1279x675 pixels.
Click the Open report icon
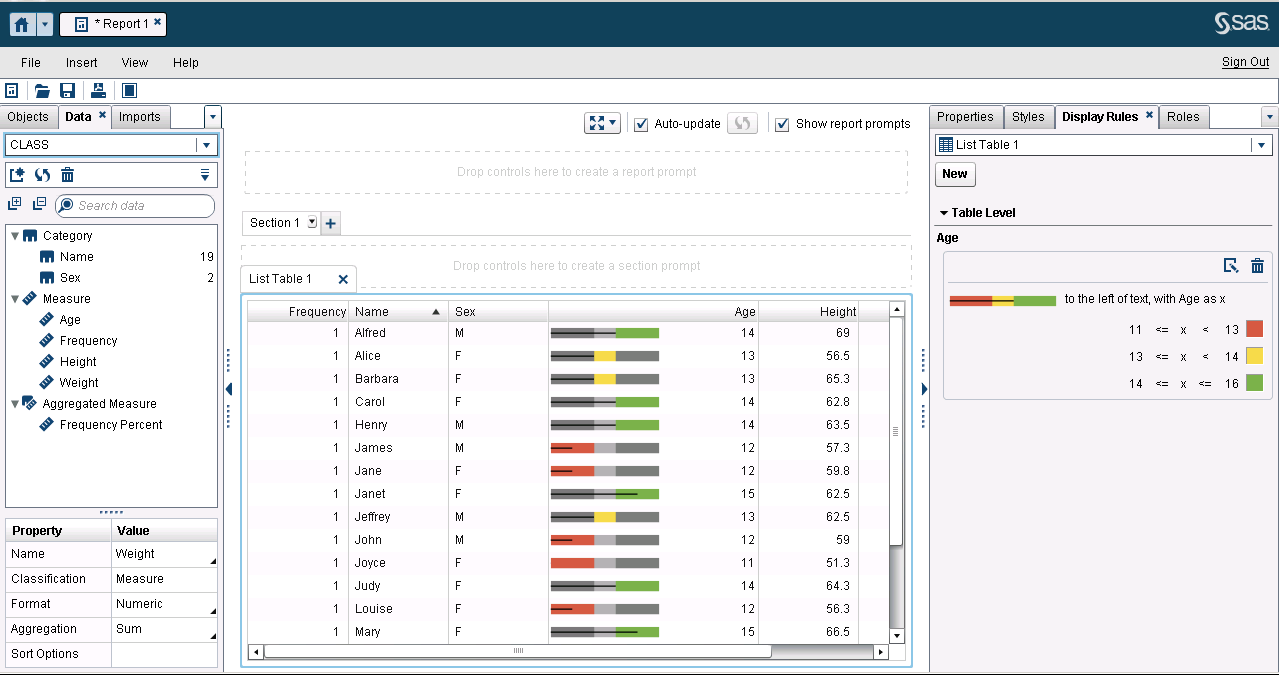pos(41,90)
